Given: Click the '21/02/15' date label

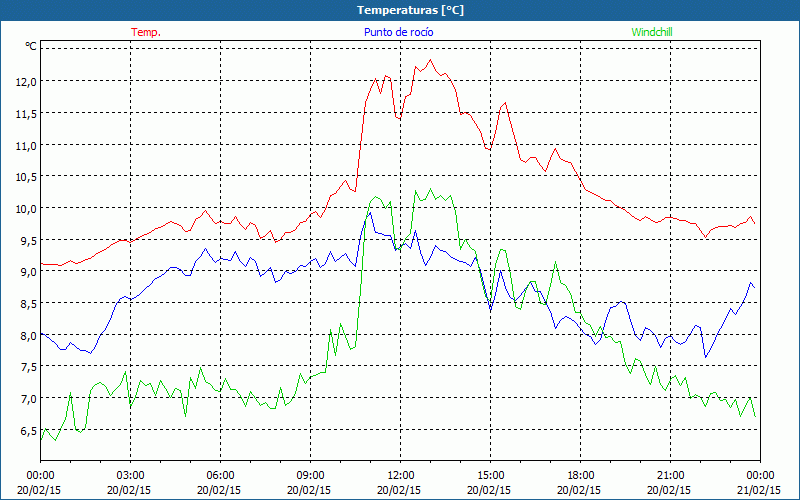Looking at the screenshot, I should [x=759, y=490].
